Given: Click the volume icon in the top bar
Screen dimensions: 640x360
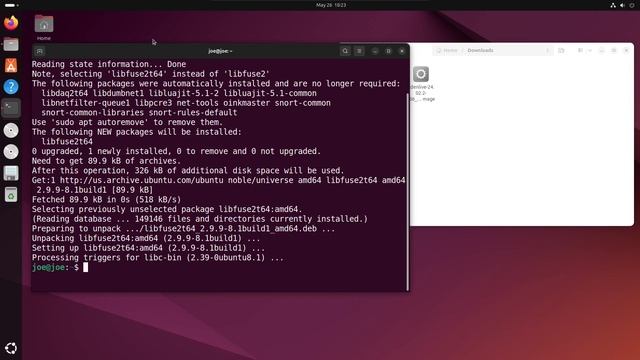Looking at the screenshot, I should [x=622, y=5].
